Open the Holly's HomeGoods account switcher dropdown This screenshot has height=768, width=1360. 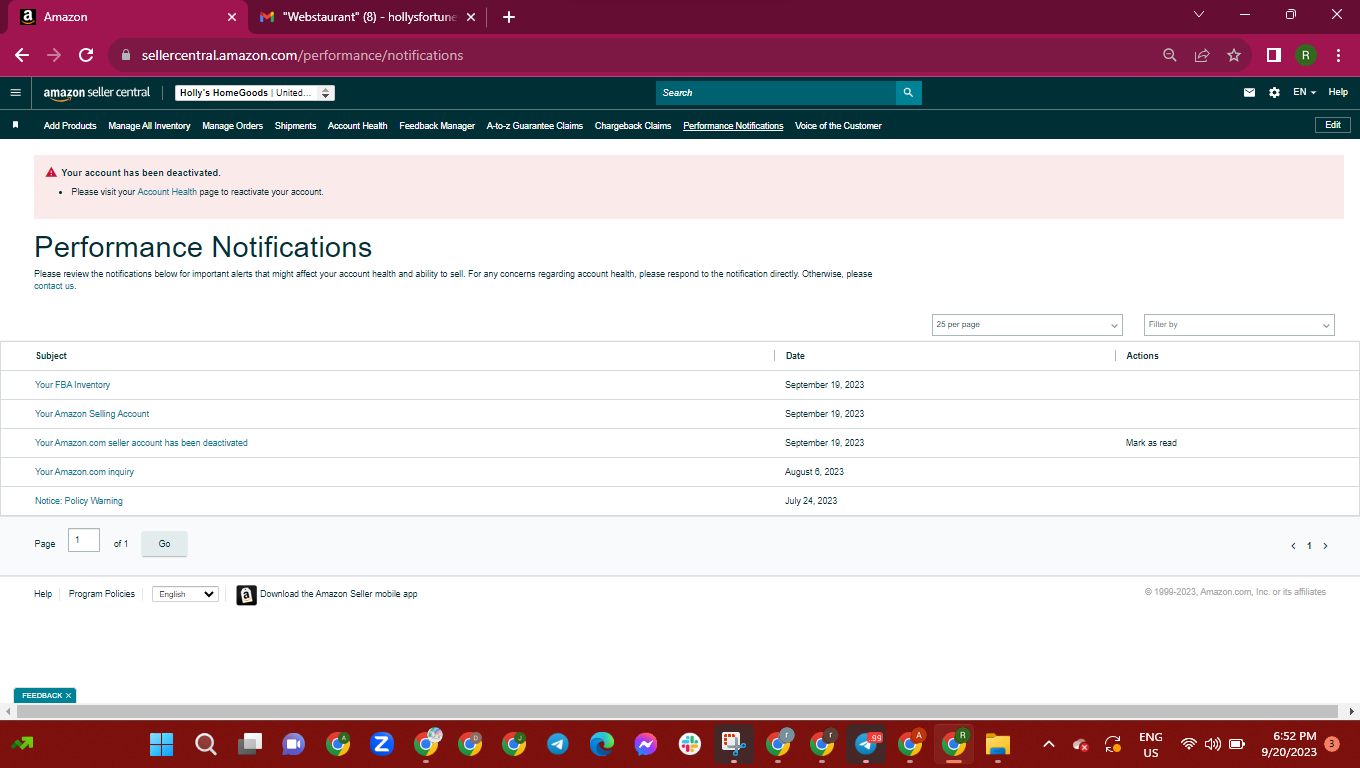pyautogui.click(x=255, y=93)
